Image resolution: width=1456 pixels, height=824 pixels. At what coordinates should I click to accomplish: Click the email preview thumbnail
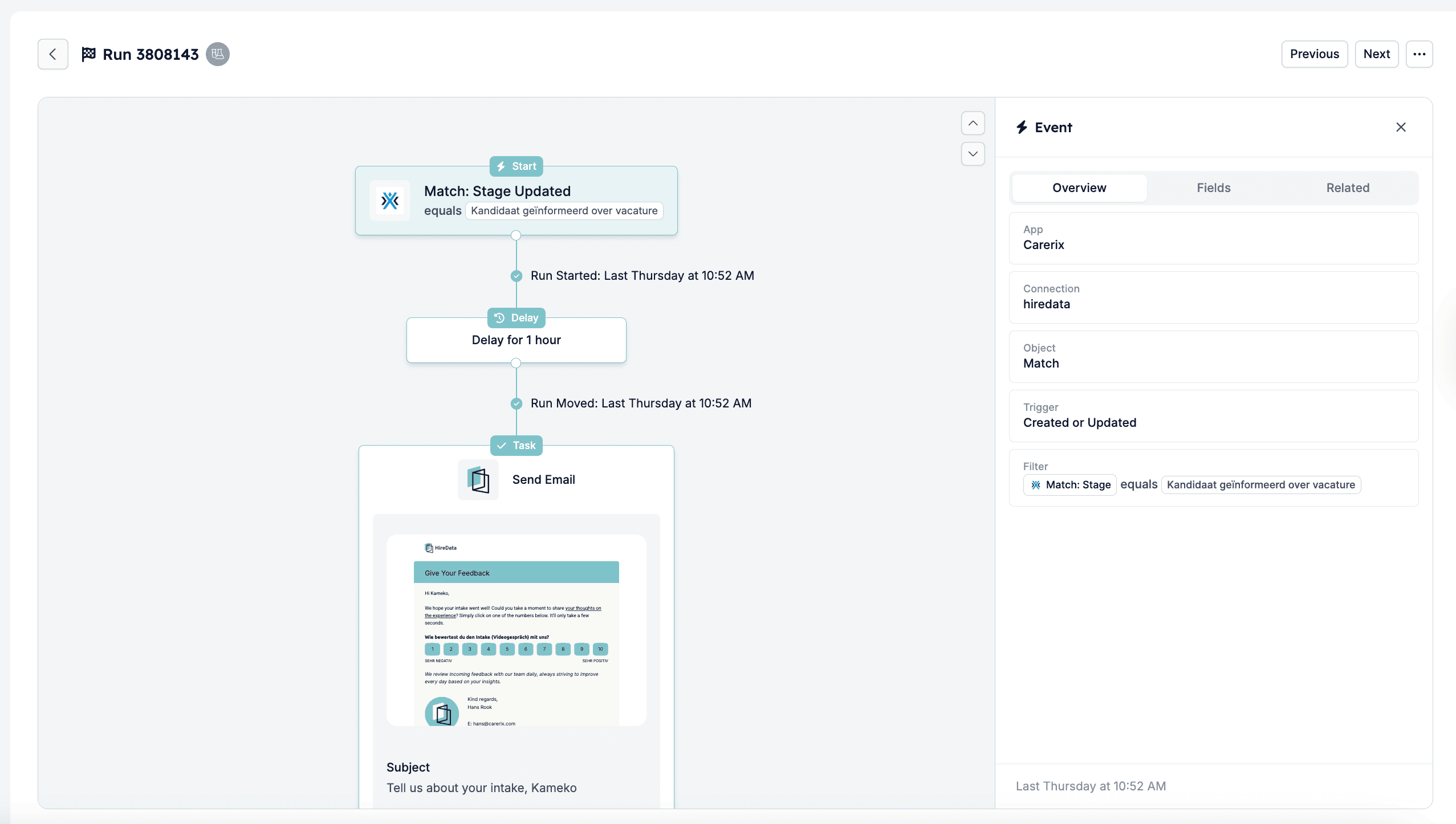[516, 630]
